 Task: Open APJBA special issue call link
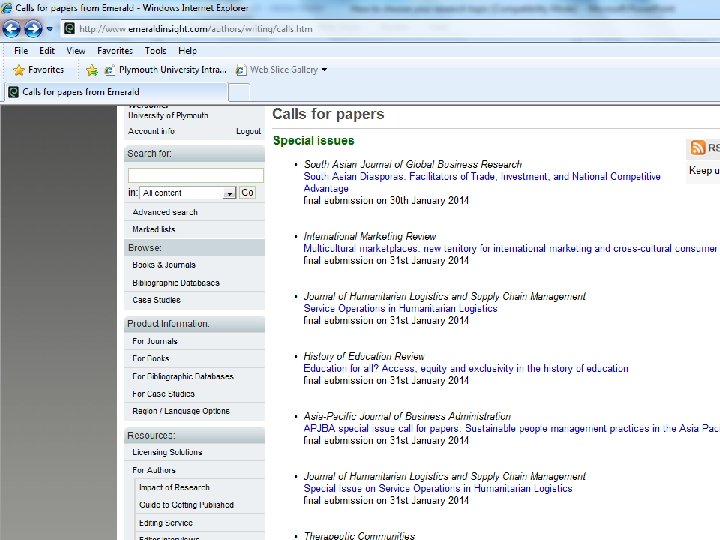[511, 428]
